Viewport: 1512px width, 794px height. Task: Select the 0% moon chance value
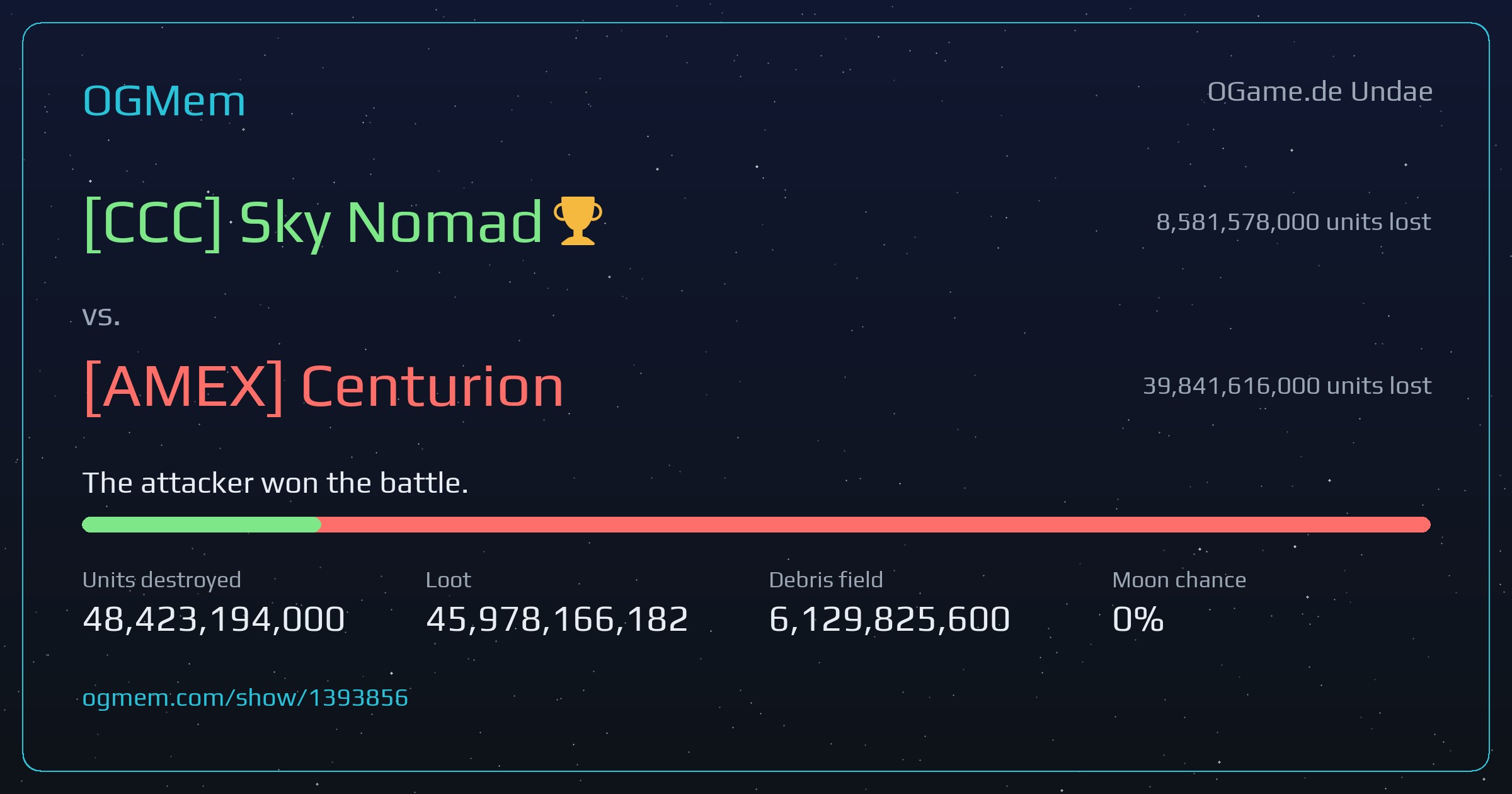[1138, 619]
